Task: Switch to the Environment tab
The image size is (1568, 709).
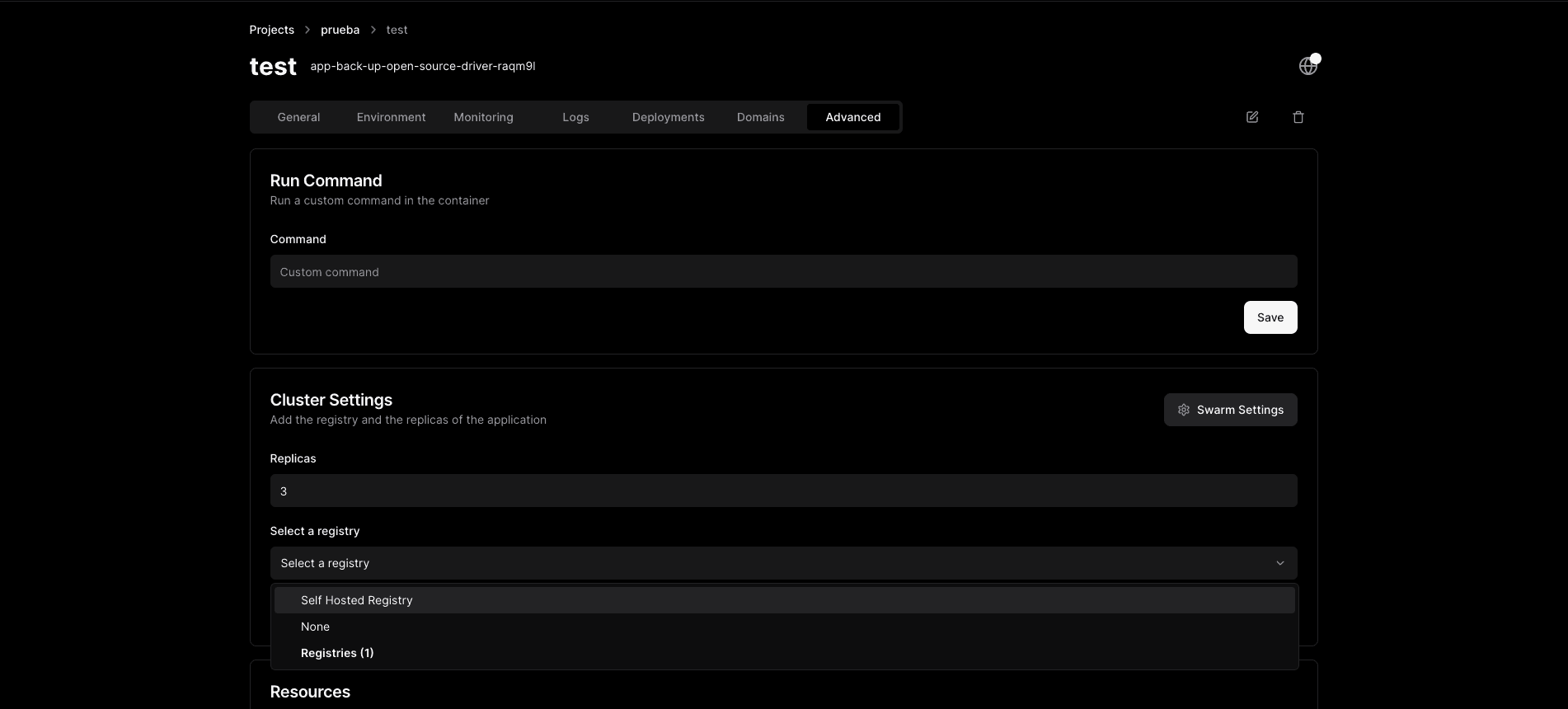Action: point(391,117)
